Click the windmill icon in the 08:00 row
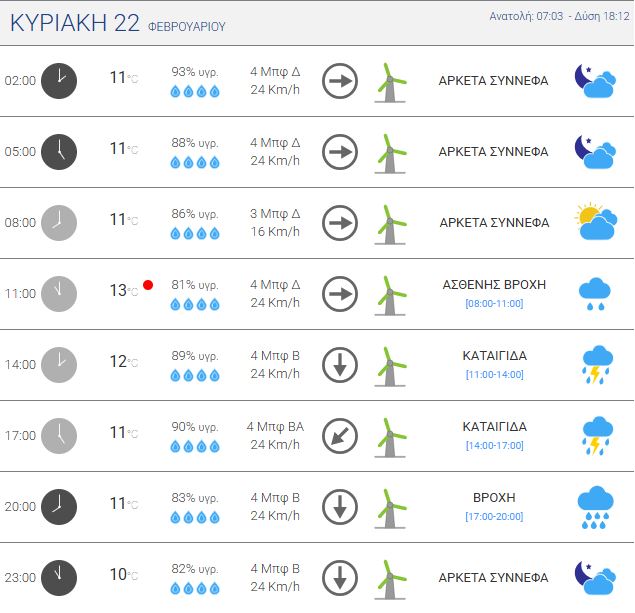Screen dimensions: 635x613 [x=390, y=224]
